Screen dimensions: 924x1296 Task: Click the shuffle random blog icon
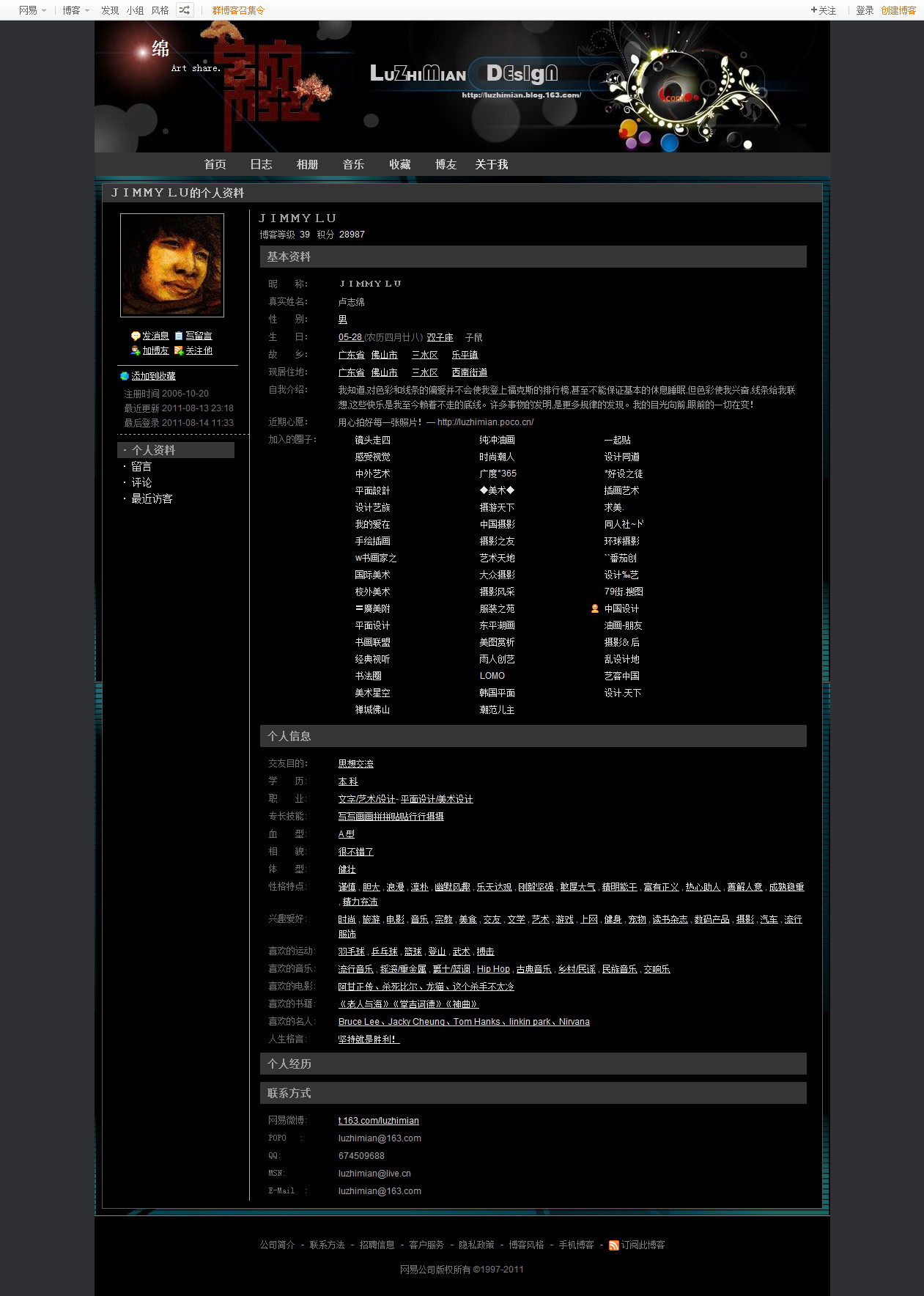pyautogui.click(x=185, y=10)
